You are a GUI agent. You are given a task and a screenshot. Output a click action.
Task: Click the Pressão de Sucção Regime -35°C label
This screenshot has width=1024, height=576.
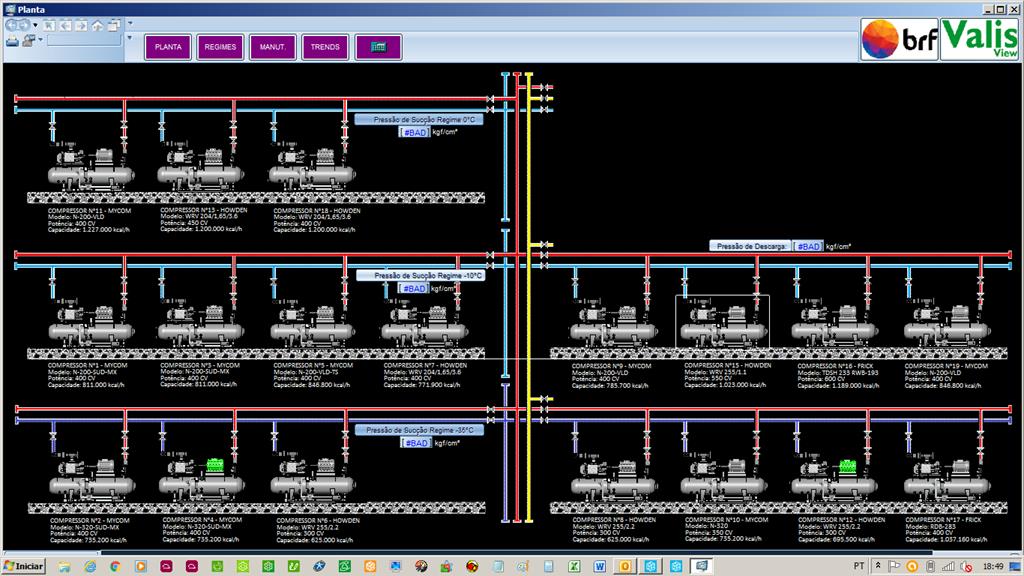pos(420,430)
